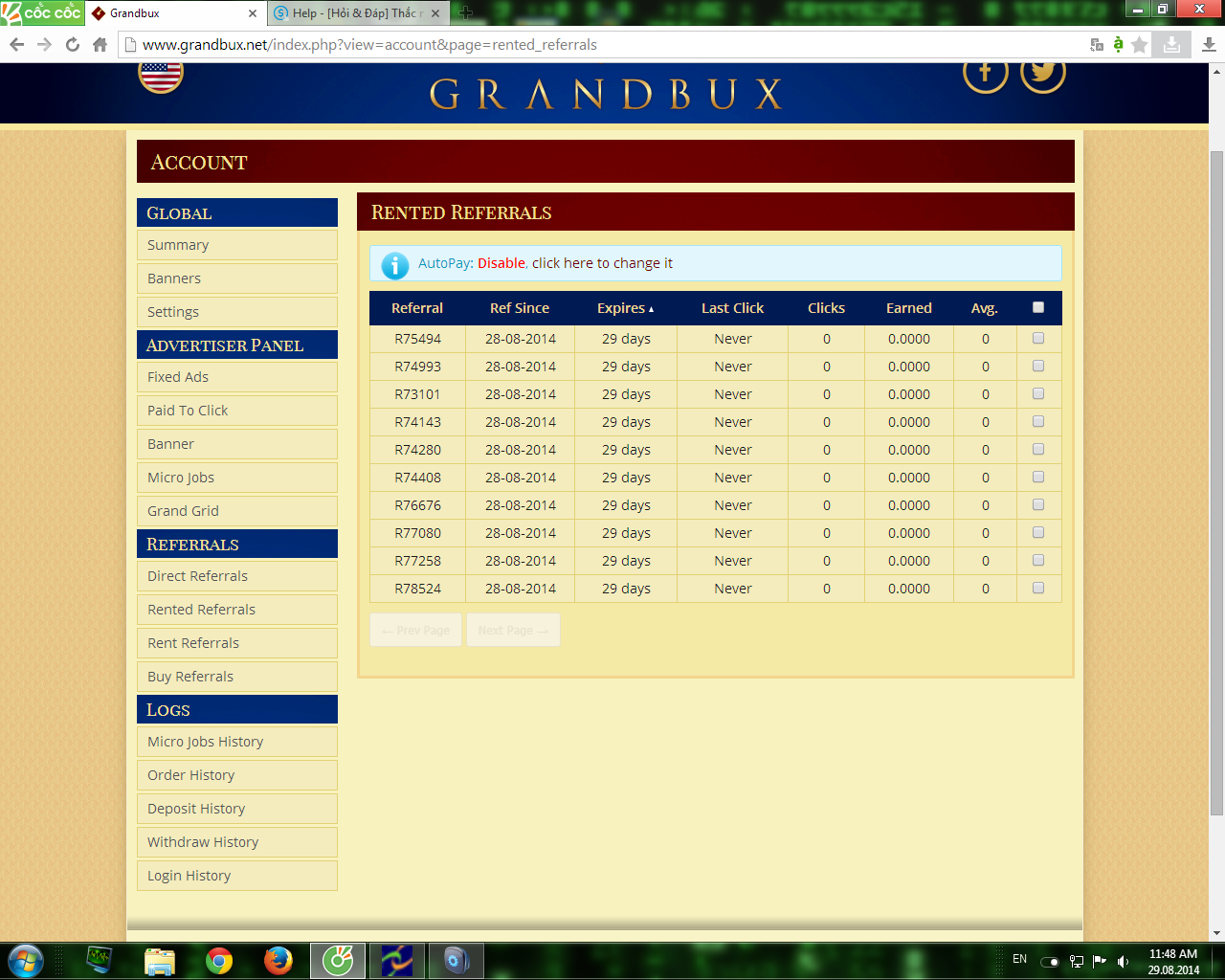Launch Google Chrome from the taskbar
This screenshot has width=1225, height=980.
click(x=219, y=960)
